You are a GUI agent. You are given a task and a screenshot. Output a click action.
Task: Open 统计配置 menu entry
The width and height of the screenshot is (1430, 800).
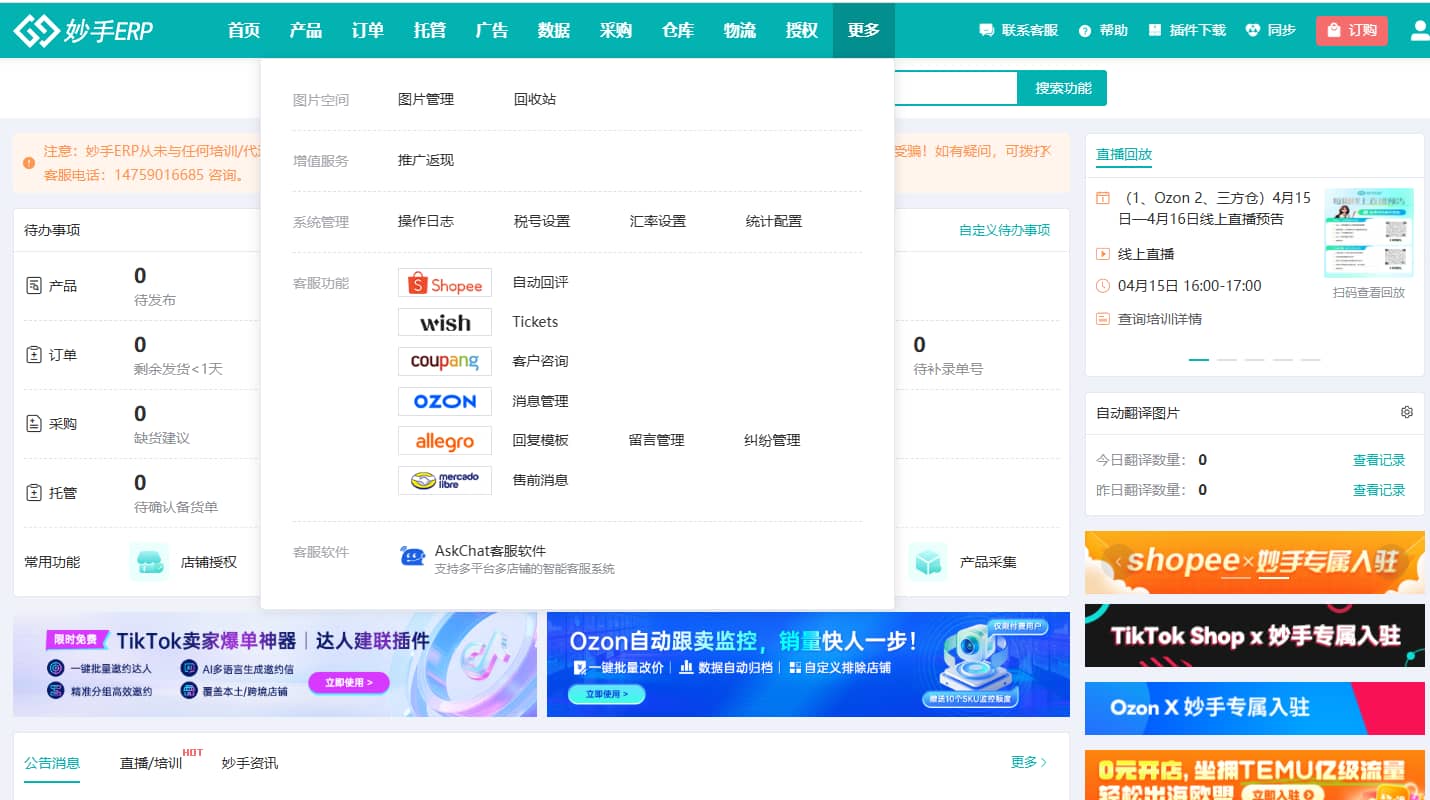point(774,221)
